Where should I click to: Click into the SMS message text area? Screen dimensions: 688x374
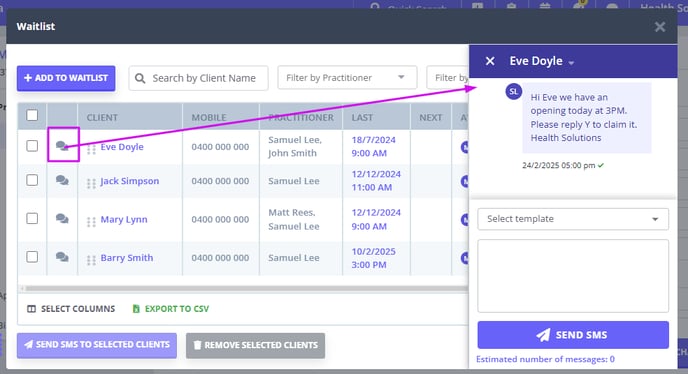(573, 276)
